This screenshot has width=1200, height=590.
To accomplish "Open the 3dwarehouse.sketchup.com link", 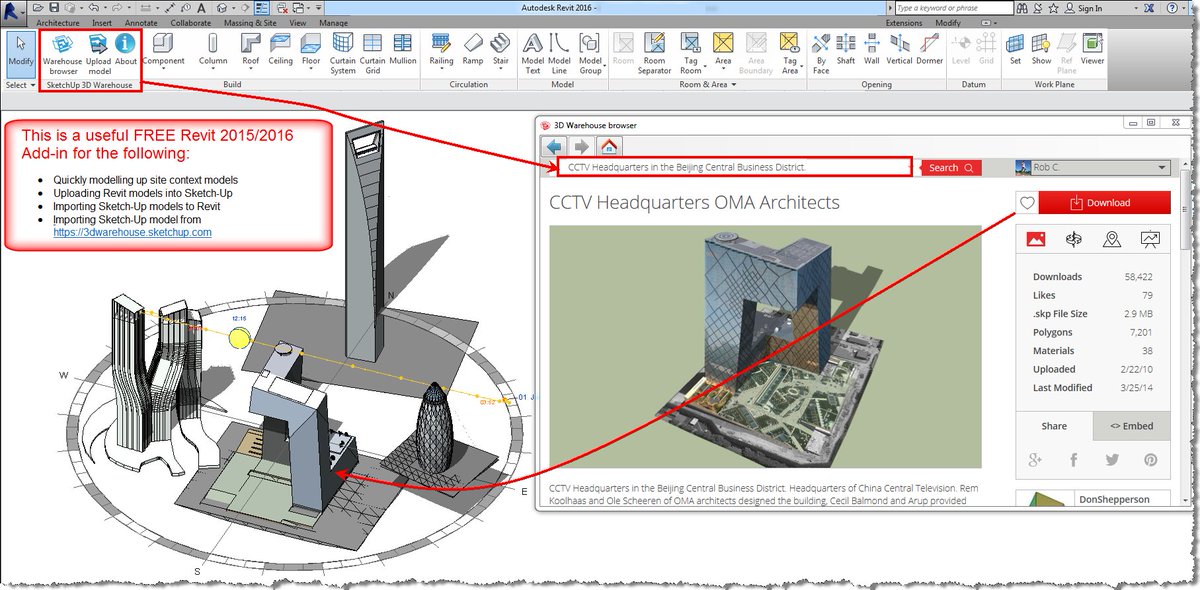I will [132, 232].
